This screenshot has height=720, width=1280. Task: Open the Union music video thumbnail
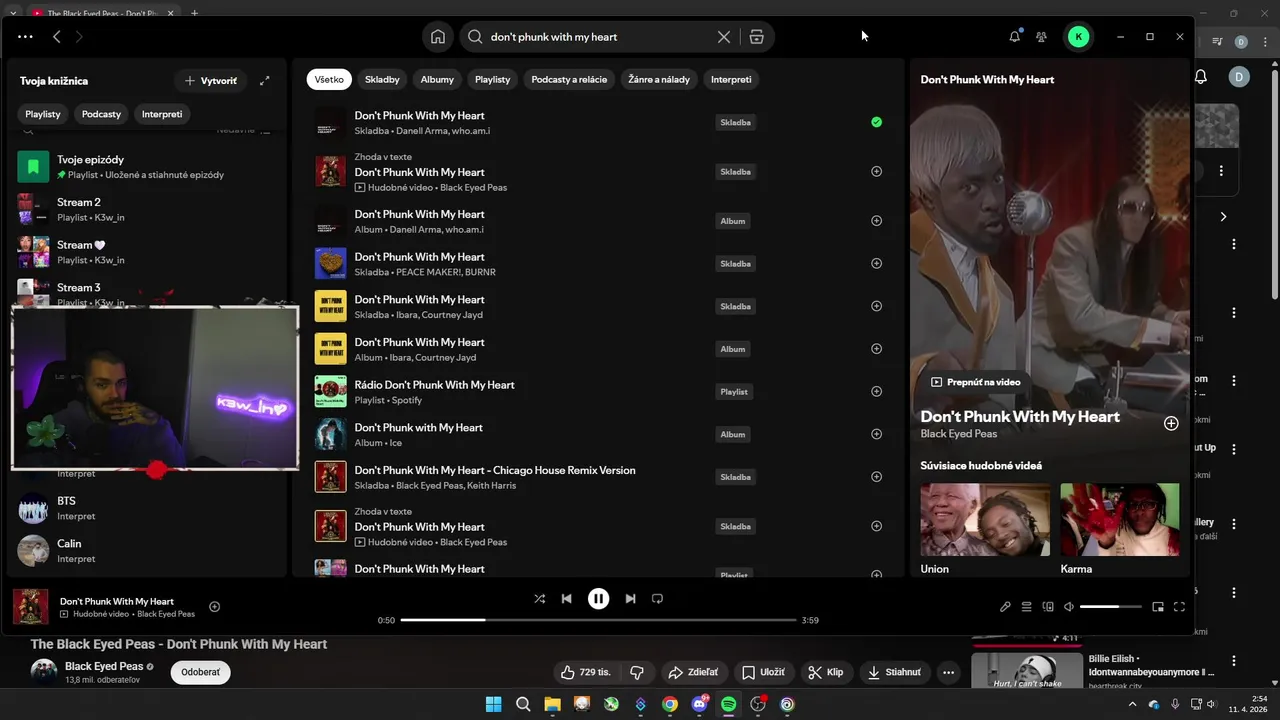click(985, 520)
